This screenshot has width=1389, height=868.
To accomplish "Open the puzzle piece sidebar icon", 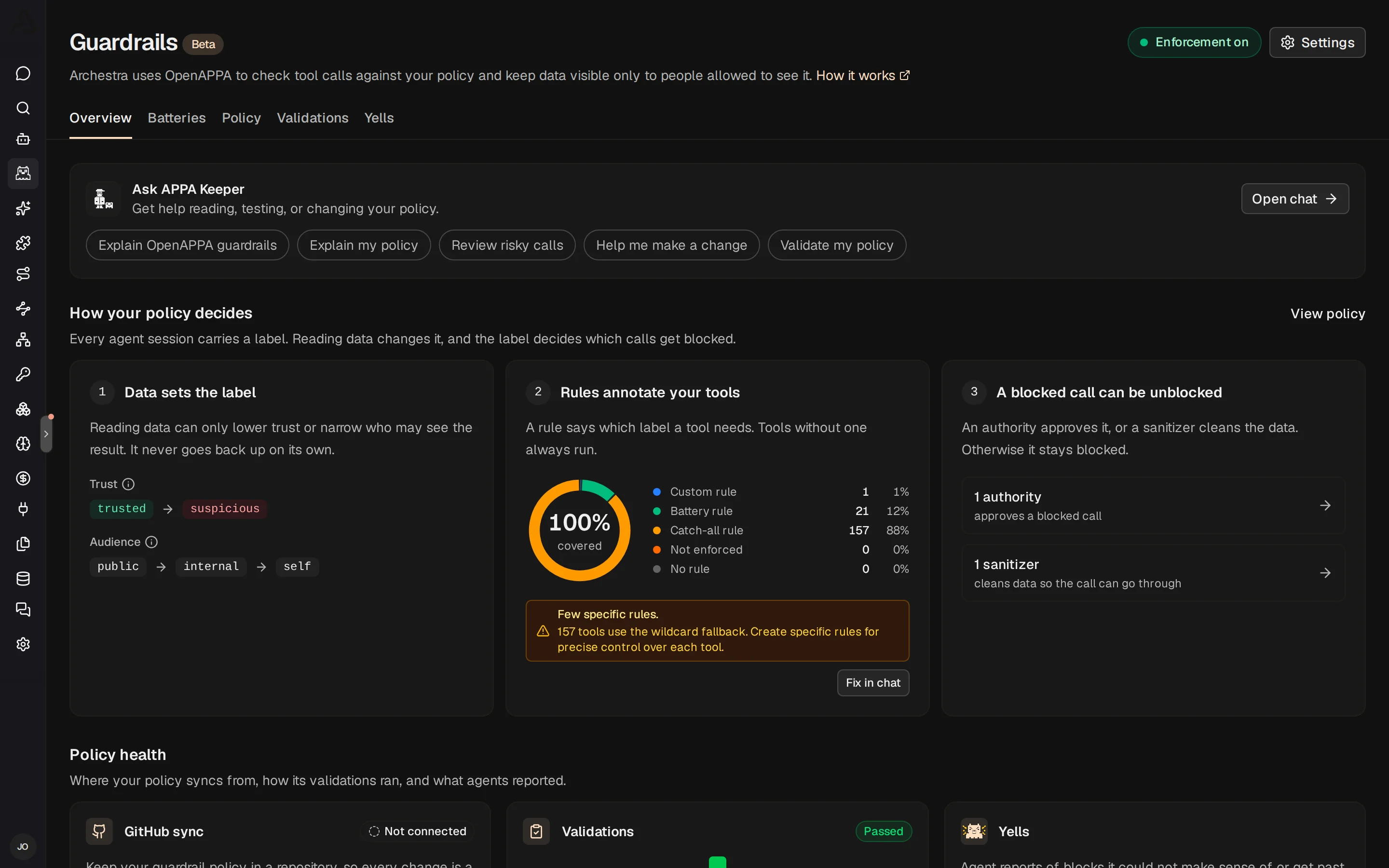I will pos(23,243).
